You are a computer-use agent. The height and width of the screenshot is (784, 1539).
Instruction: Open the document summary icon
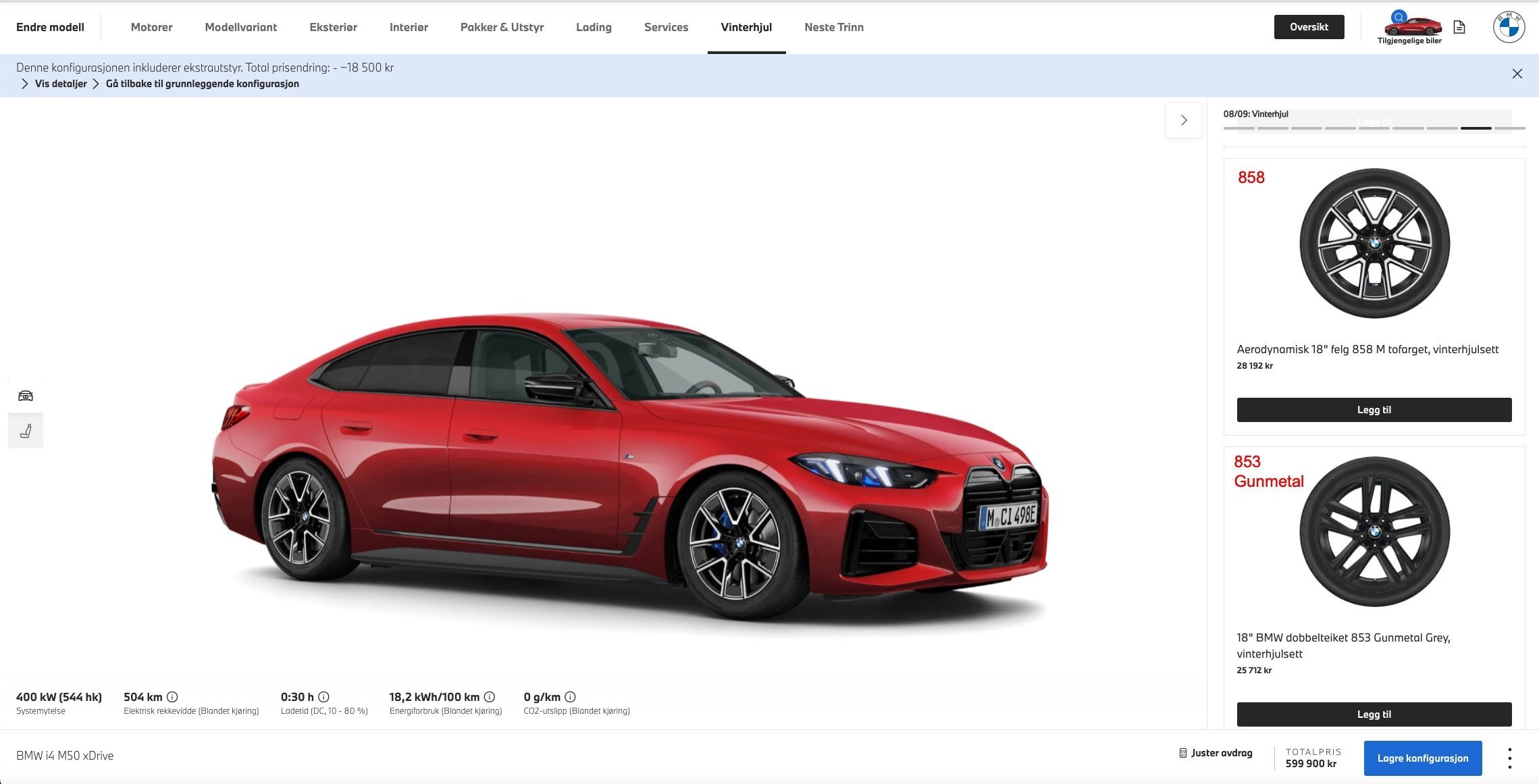1459,27
